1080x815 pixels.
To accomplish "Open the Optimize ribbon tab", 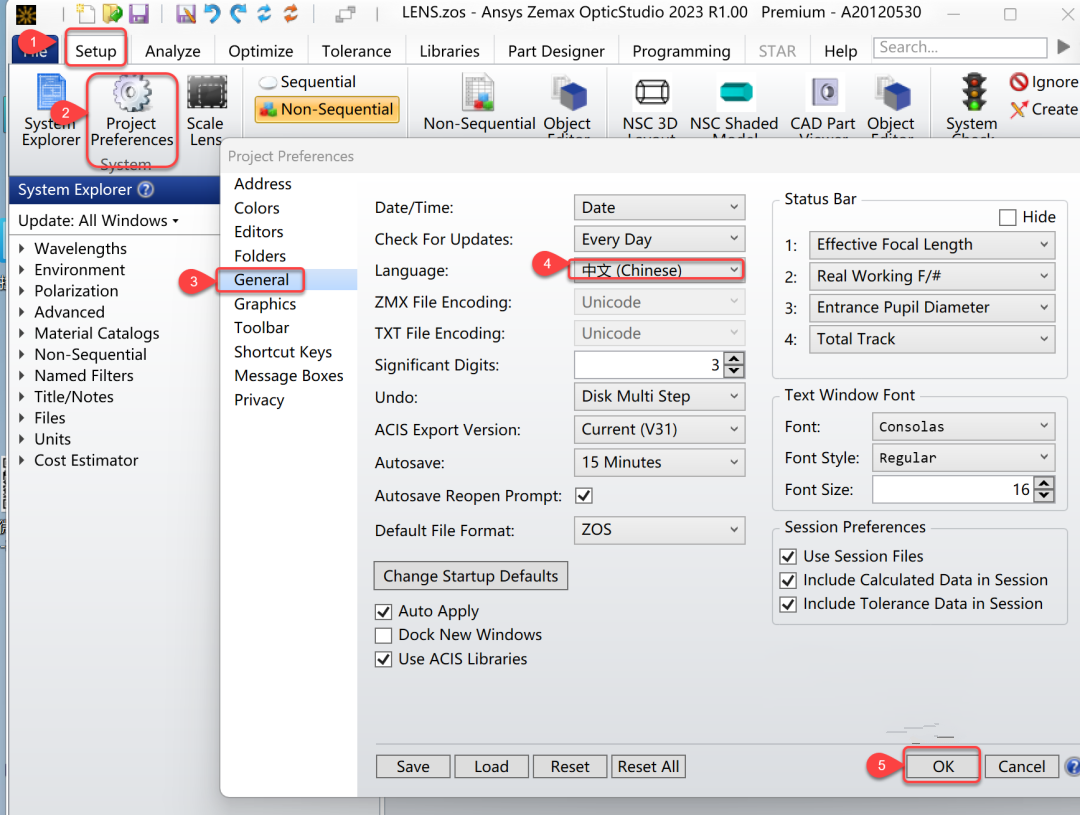I will coord(261,51).
